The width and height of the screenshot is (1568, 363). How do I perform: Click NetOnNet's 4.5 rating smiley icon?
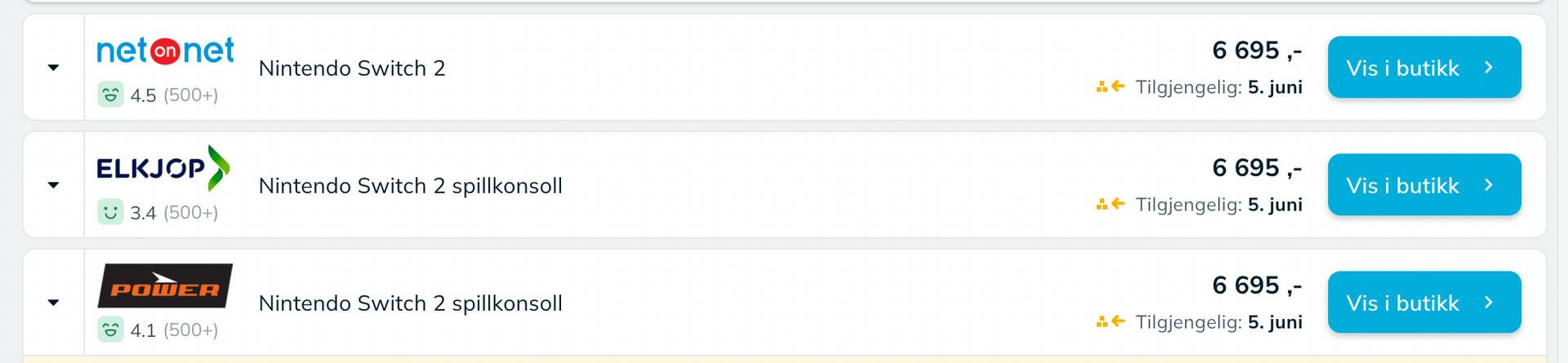tap(110, 95)
